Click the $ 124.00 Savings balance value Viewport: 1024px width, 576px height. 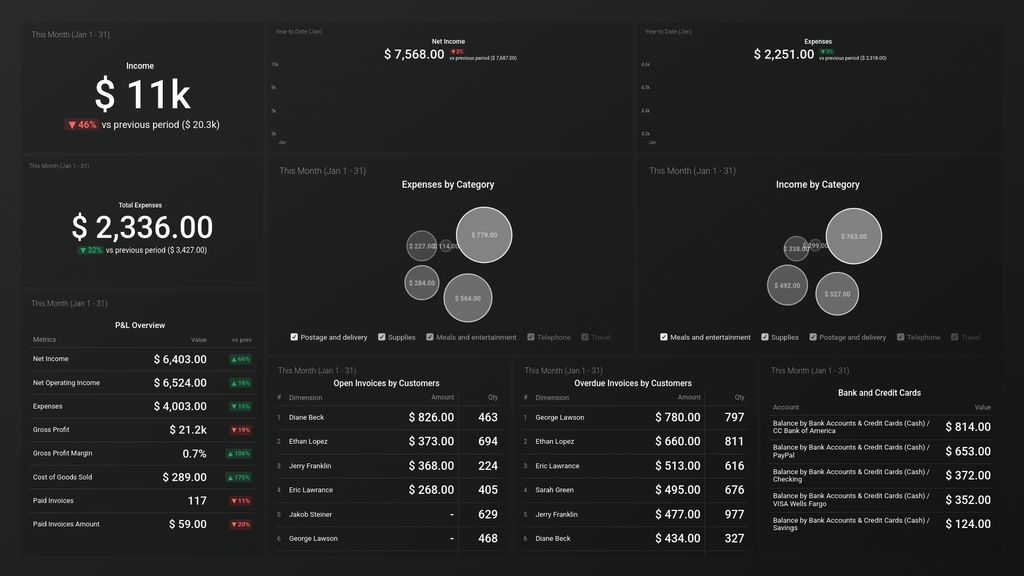tap(968, 524)
